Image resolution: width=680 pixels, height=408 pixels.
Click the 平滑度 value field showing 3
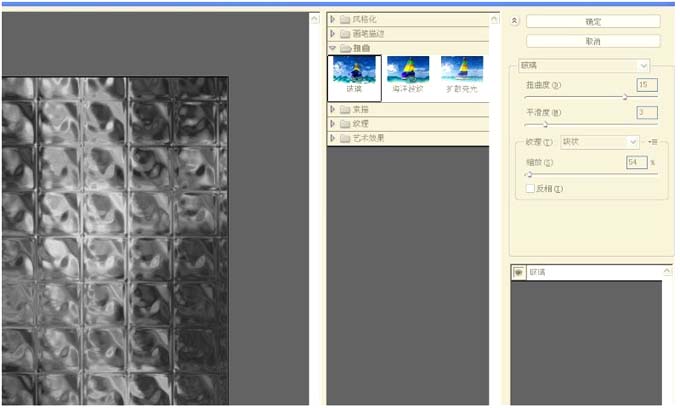(x=647, y=112)
